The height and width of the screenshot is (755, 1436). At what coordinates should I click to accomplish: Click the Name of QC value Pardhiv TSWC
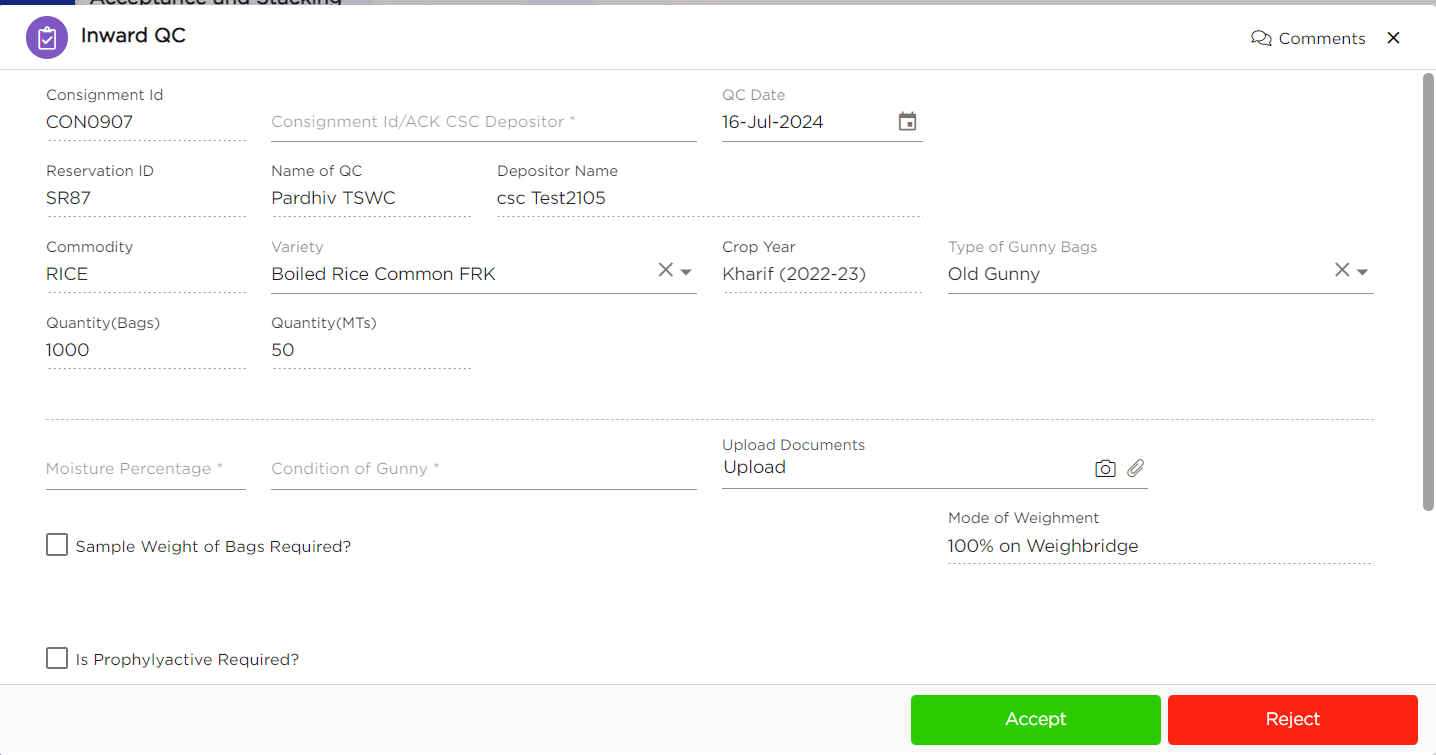click(x=333, y=198)
